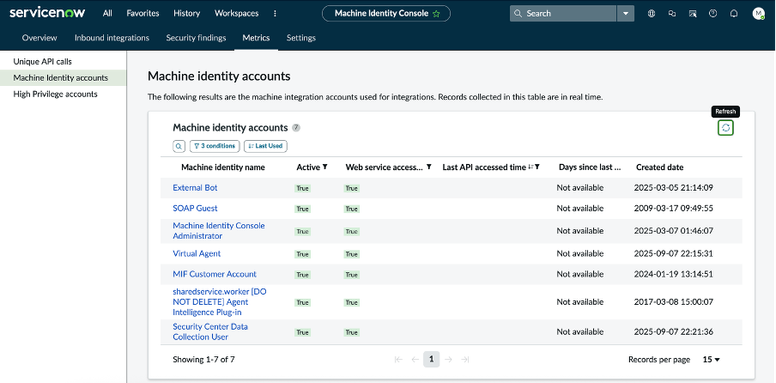Screen dimensions: 776x383
Task: Go to next page arrow
Action: 448,360
